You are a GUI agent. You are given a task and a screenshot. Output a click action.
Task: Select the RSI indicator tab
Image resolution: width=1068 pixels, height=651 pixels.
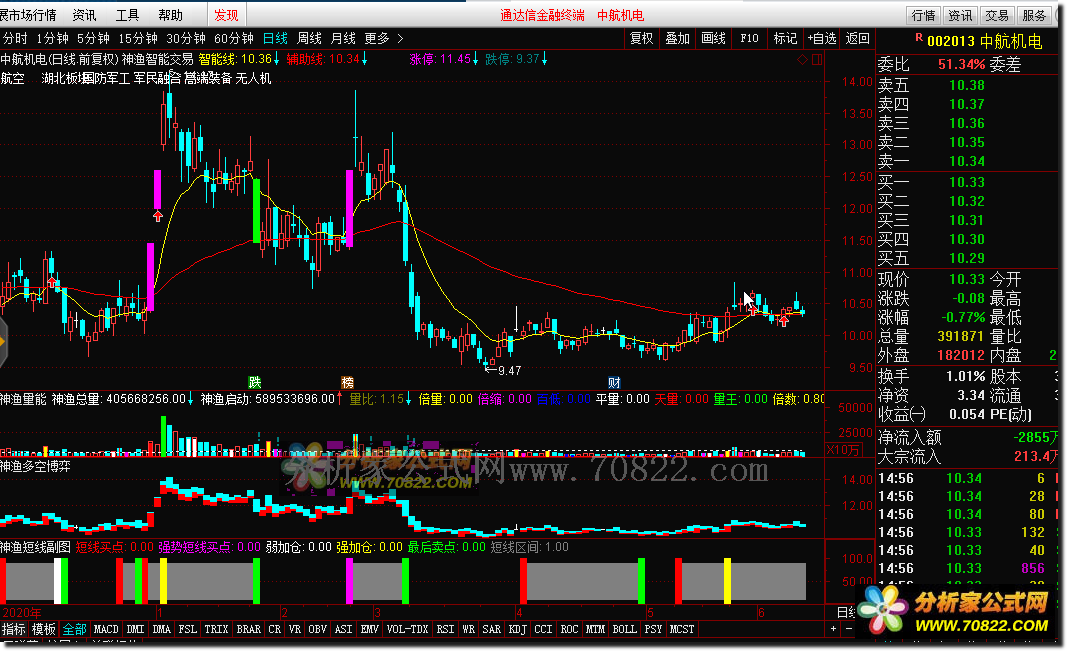pos(445,629)
